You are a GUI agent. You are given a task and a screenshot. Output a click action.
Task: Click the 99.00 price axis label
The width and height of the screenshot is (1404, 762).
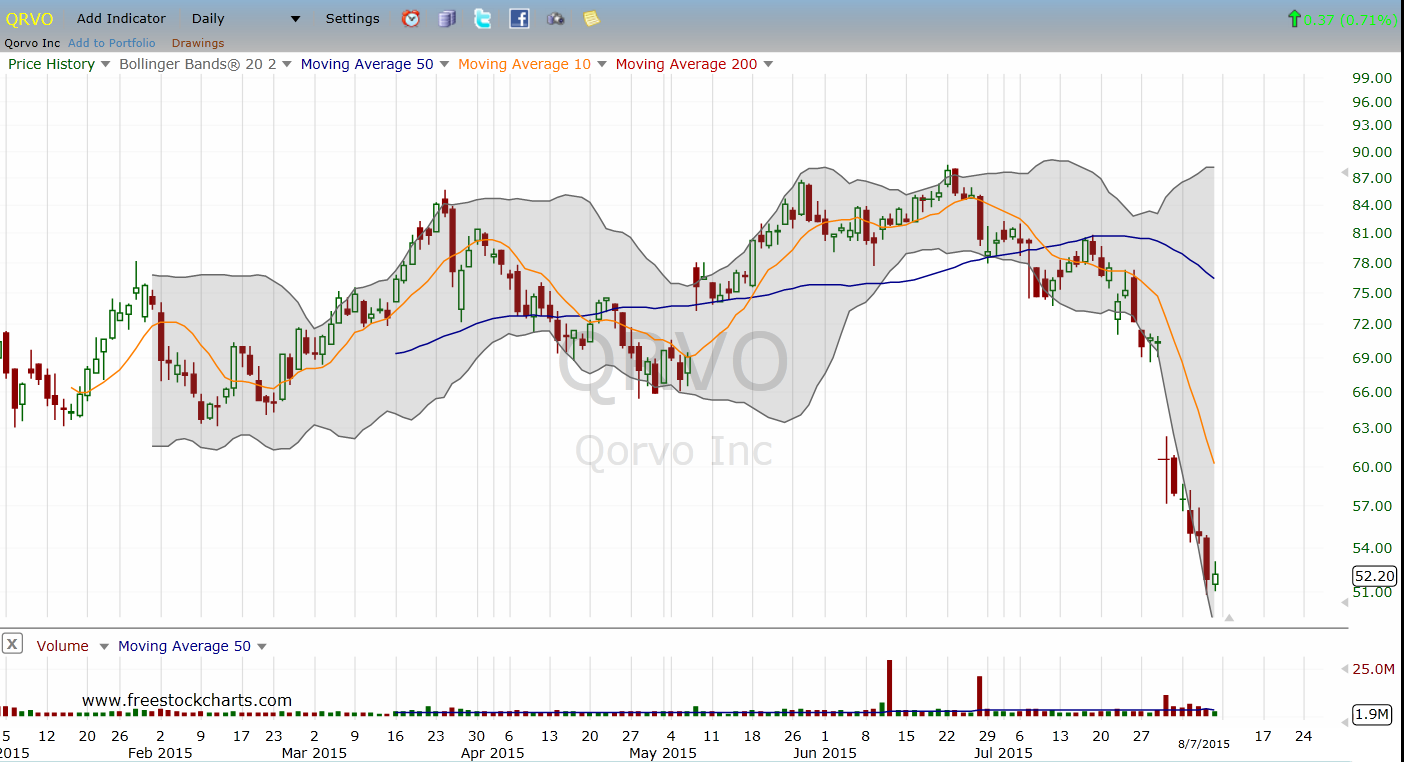pos(1372,78)
